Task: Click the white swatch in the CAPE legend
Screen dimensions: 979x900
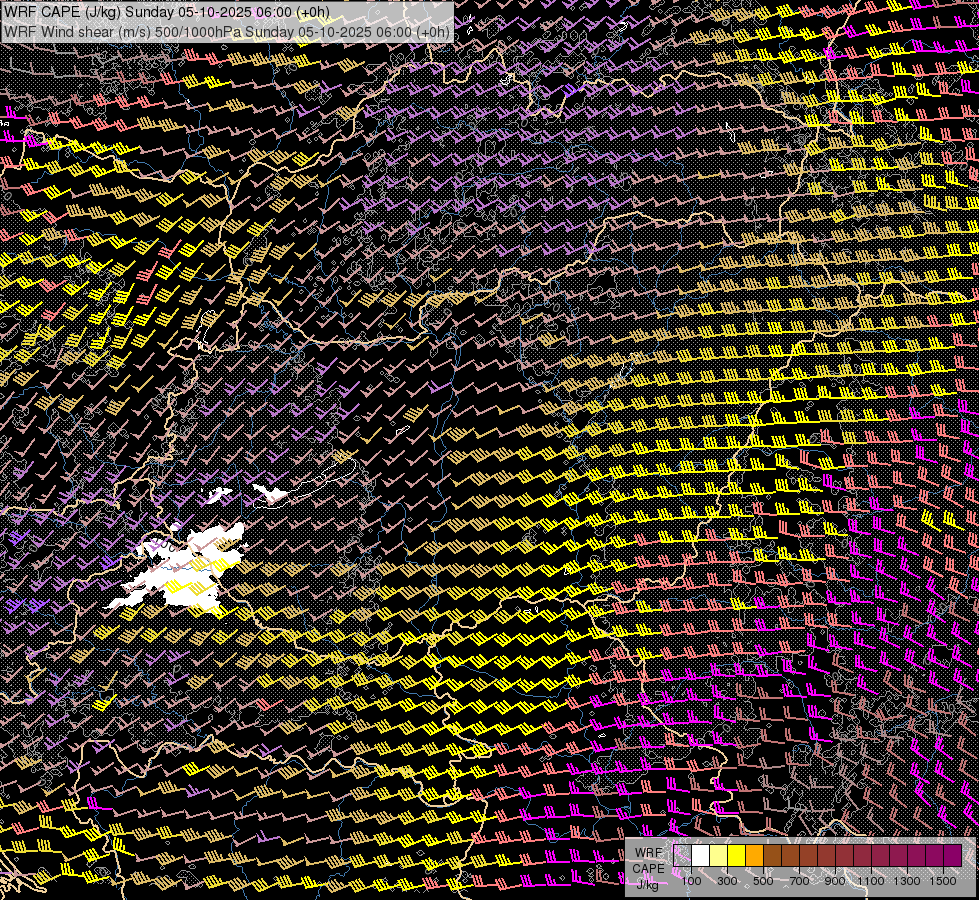Action: click(x=701, y=855)
